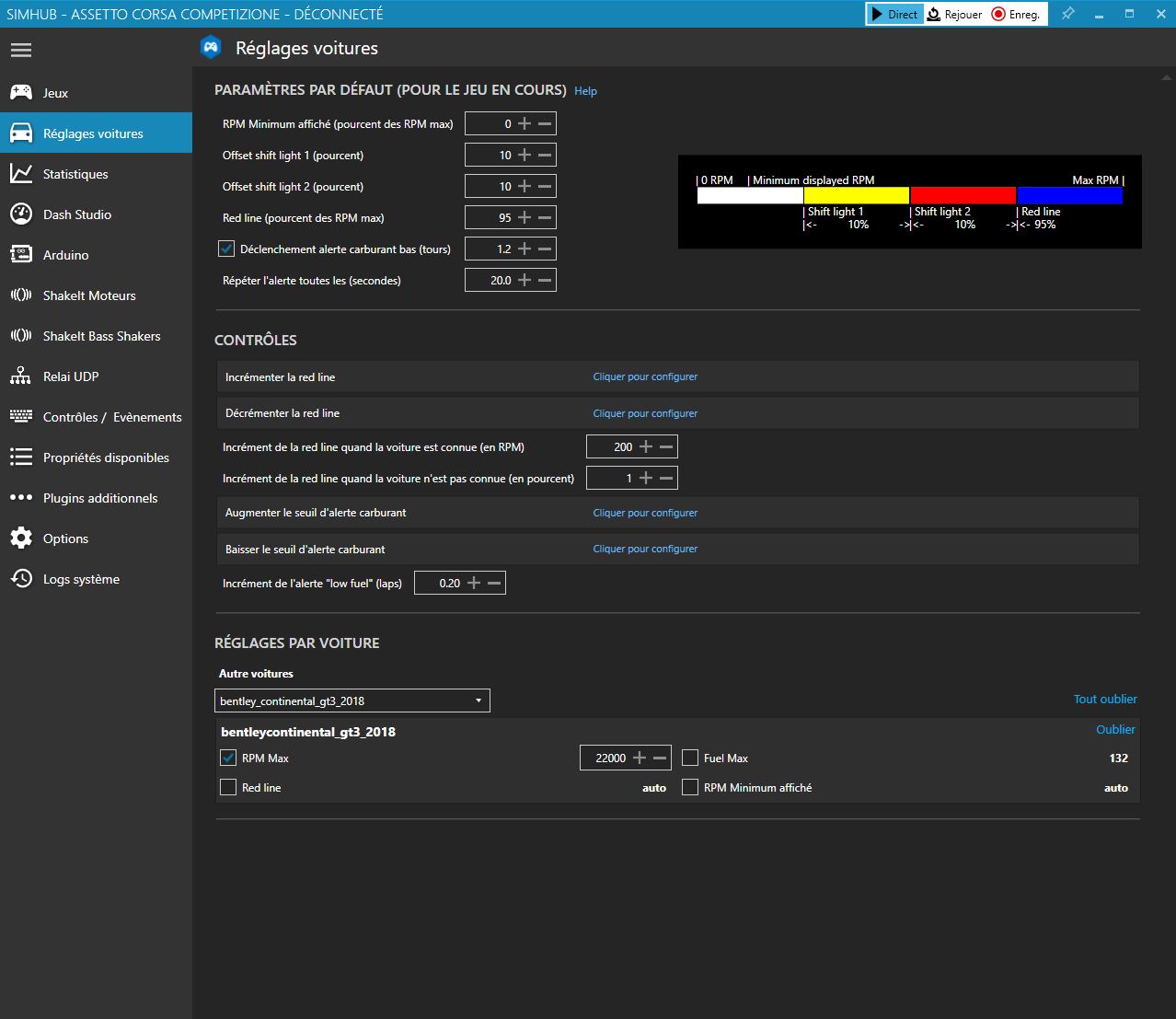Switch to the Arduino section
The width and height of the screenshot is (1176, 1019).
(96, 255)
